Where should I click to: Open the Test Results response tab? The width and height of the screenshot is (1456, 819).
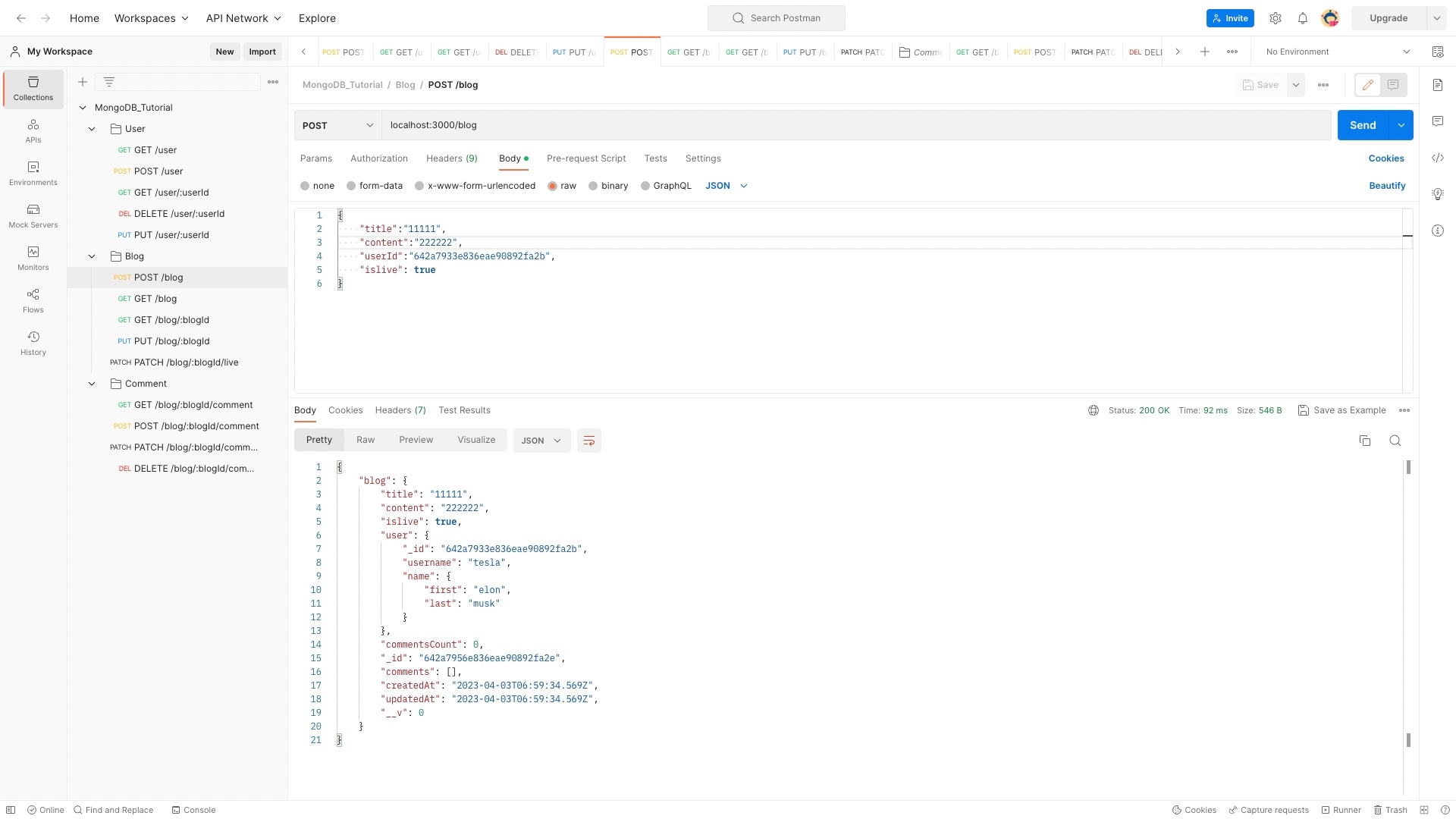click(464, 410)
